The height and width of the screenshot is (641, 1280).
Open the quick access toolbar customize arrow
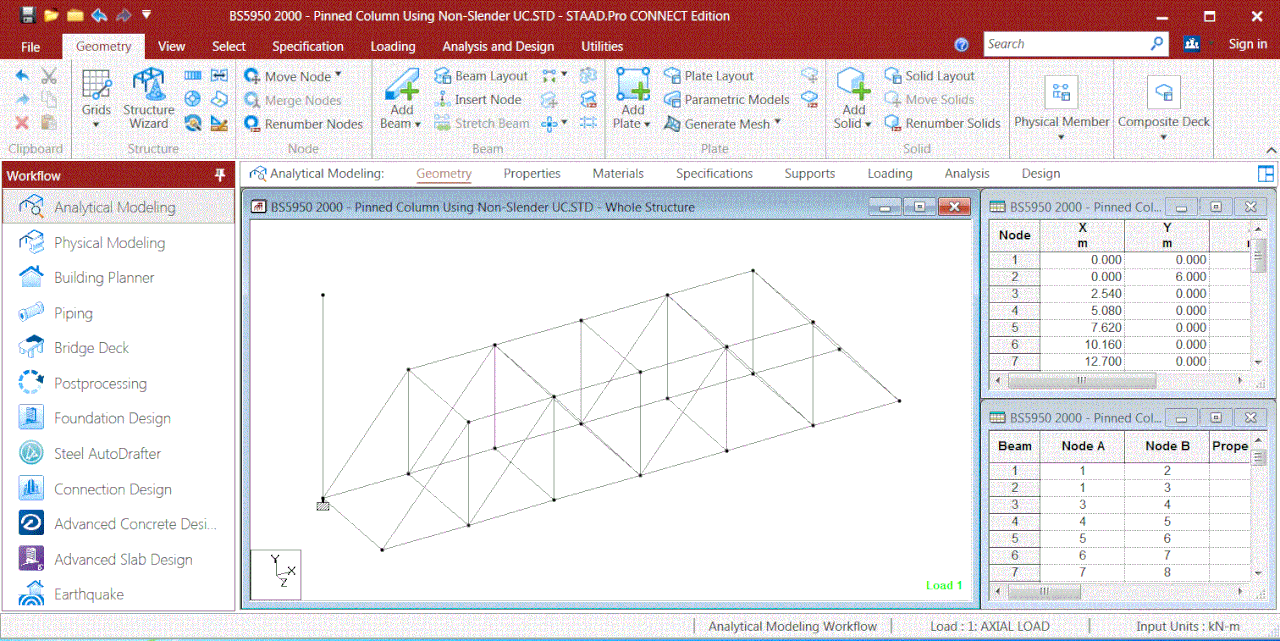147,15
